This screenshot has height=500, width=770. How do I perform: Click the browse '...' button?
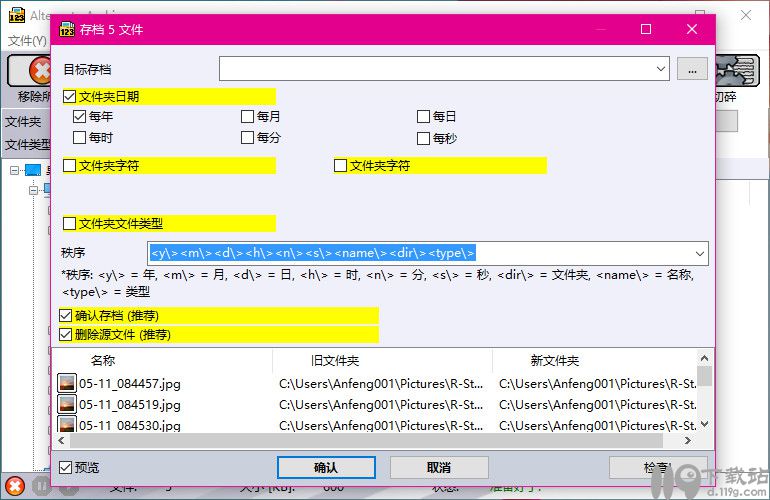692,69
